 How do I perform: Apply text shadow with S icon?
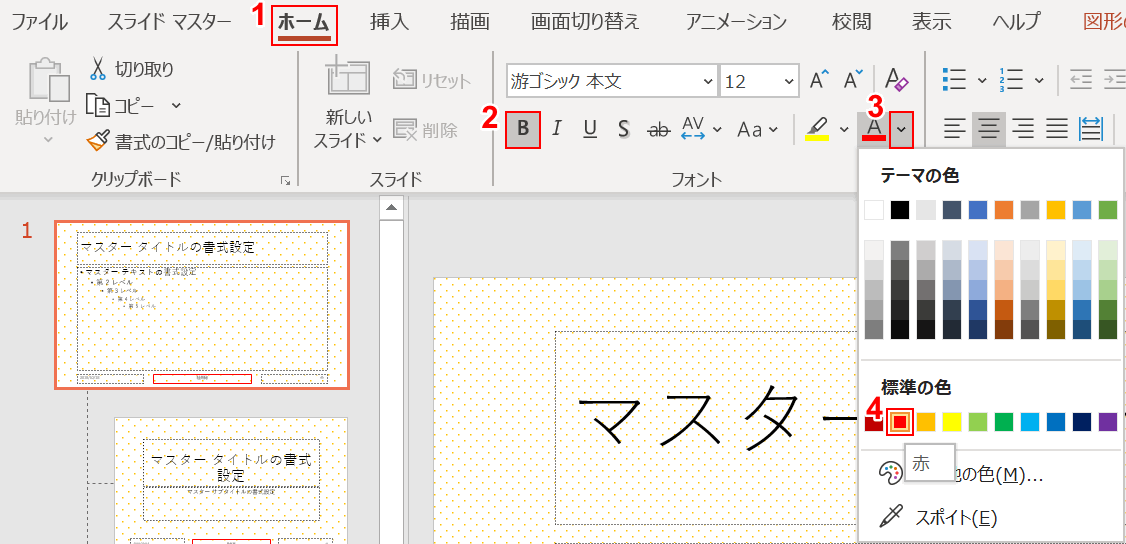624,129
